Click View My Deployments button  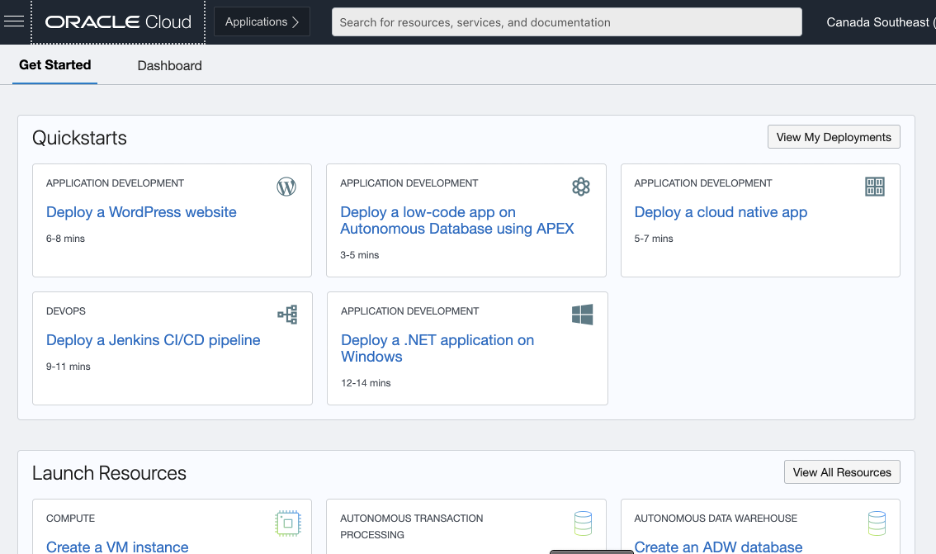tap(833, 137)
